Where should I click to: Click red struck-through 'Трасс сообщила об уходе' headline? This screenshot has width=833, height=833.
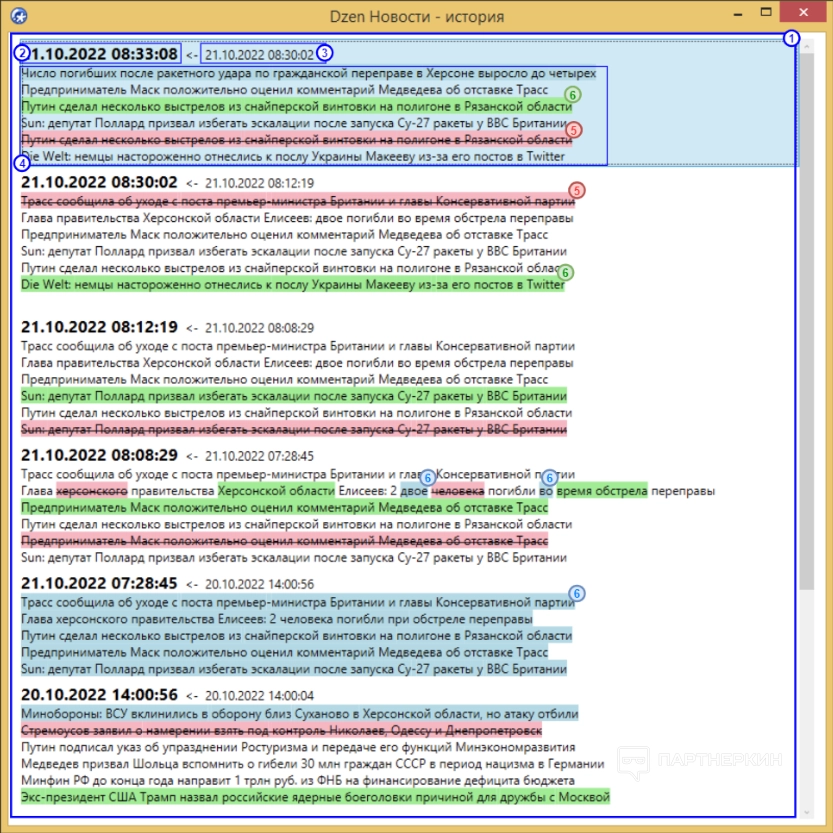coord(298,201)
